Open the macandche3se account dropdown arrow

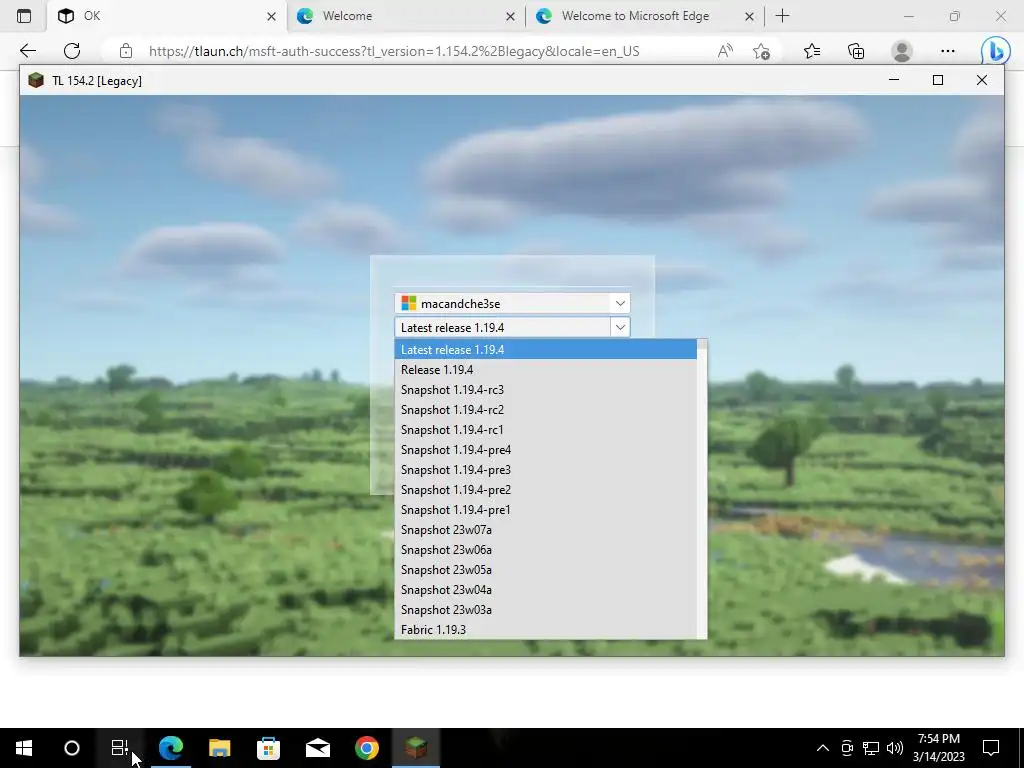(x=620, y=303)
